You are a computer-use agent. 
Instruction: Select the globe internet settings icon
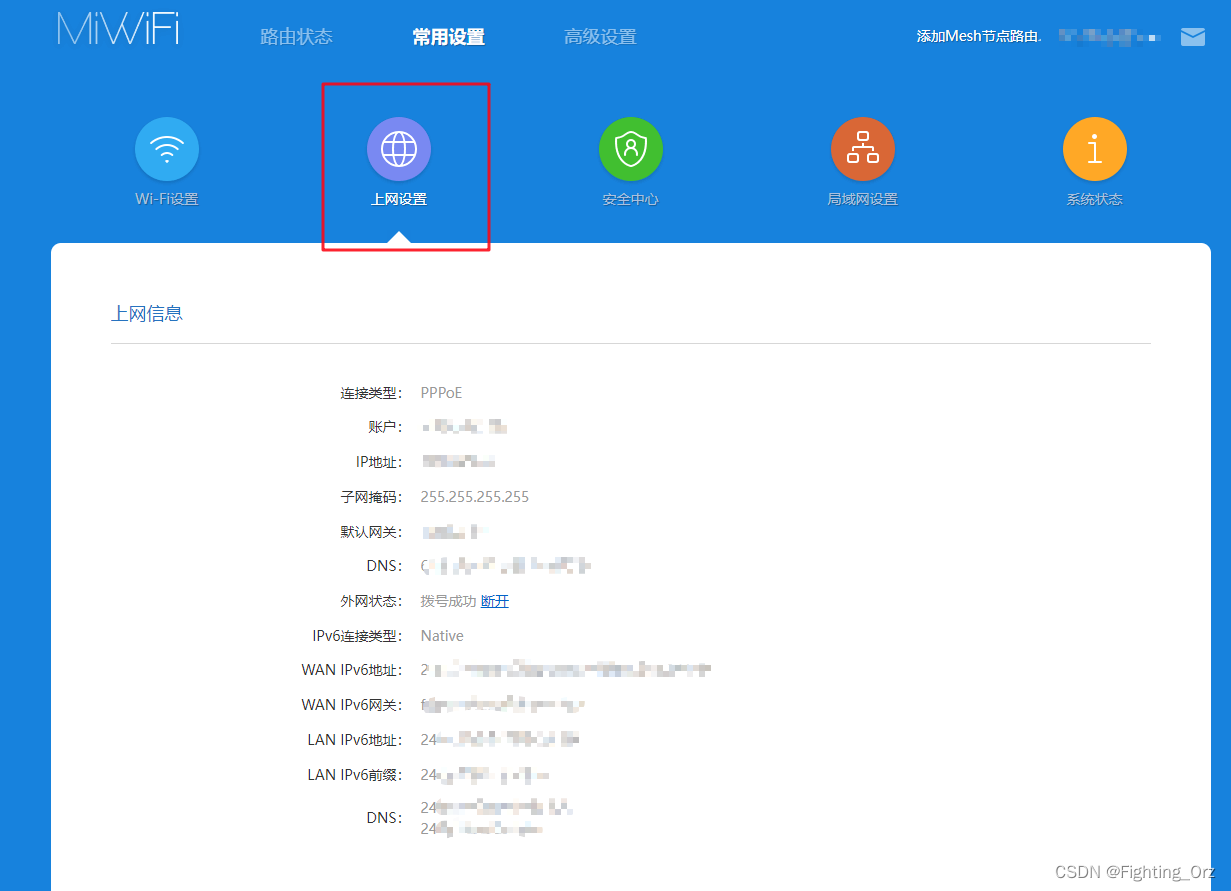tap(399, 149)
